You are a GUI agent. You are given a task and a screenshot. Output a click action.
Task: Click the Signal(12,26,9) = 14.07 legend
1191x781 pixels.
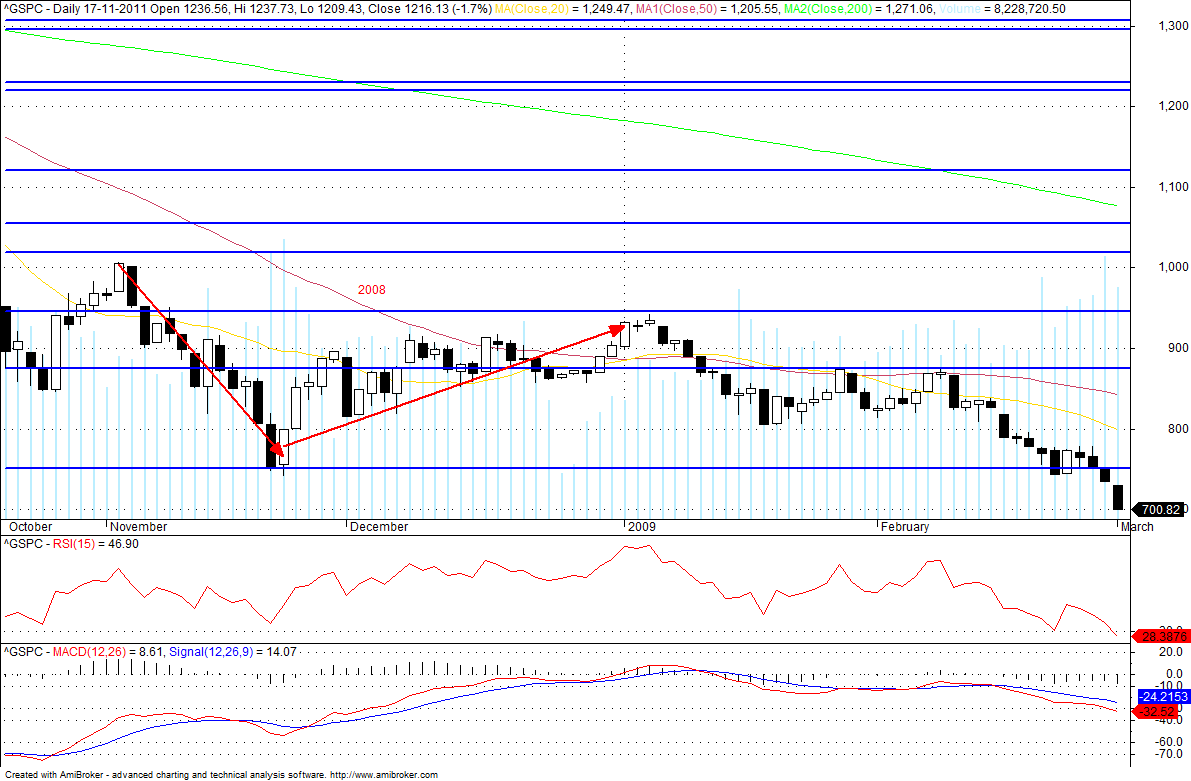(x=232, y=652)
